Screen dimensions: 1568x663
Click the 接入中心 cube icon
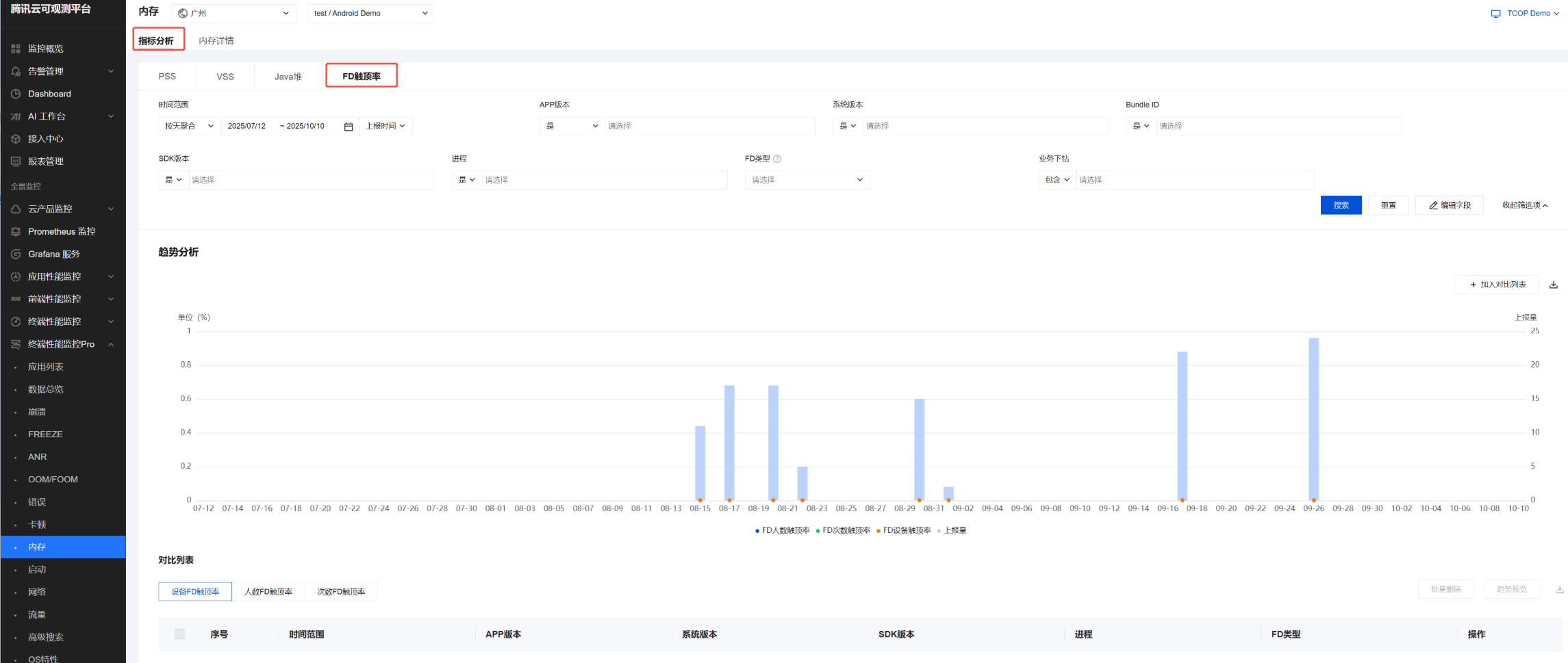[16, 139]
